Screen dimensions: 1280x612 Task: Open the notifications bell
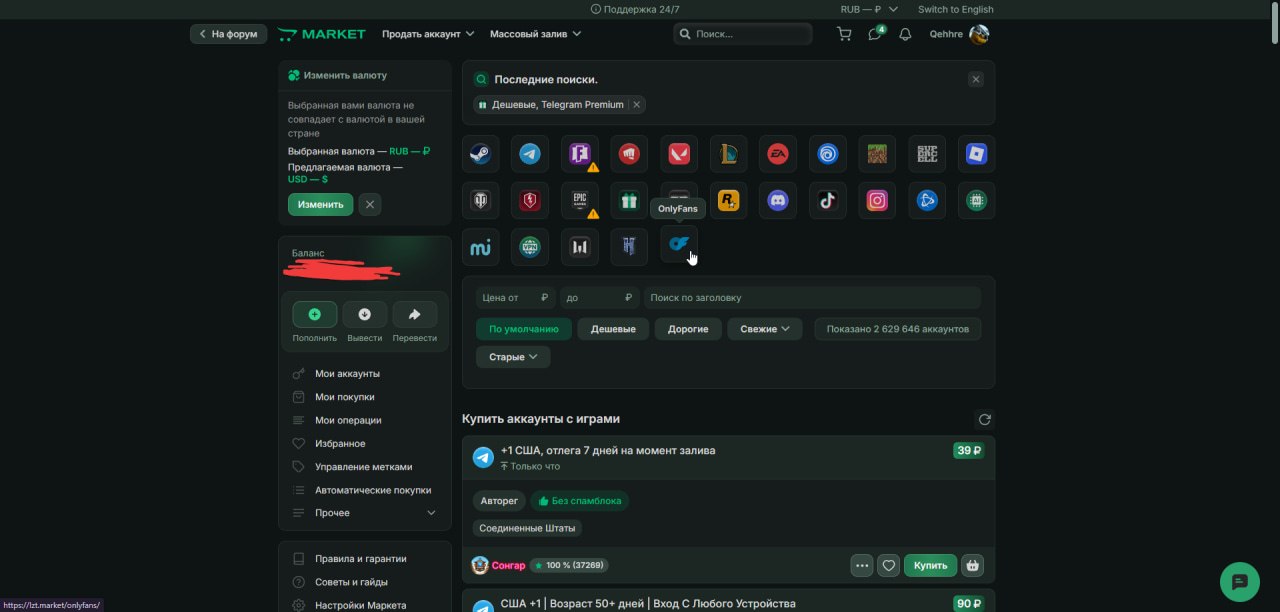tap(905, 34)
